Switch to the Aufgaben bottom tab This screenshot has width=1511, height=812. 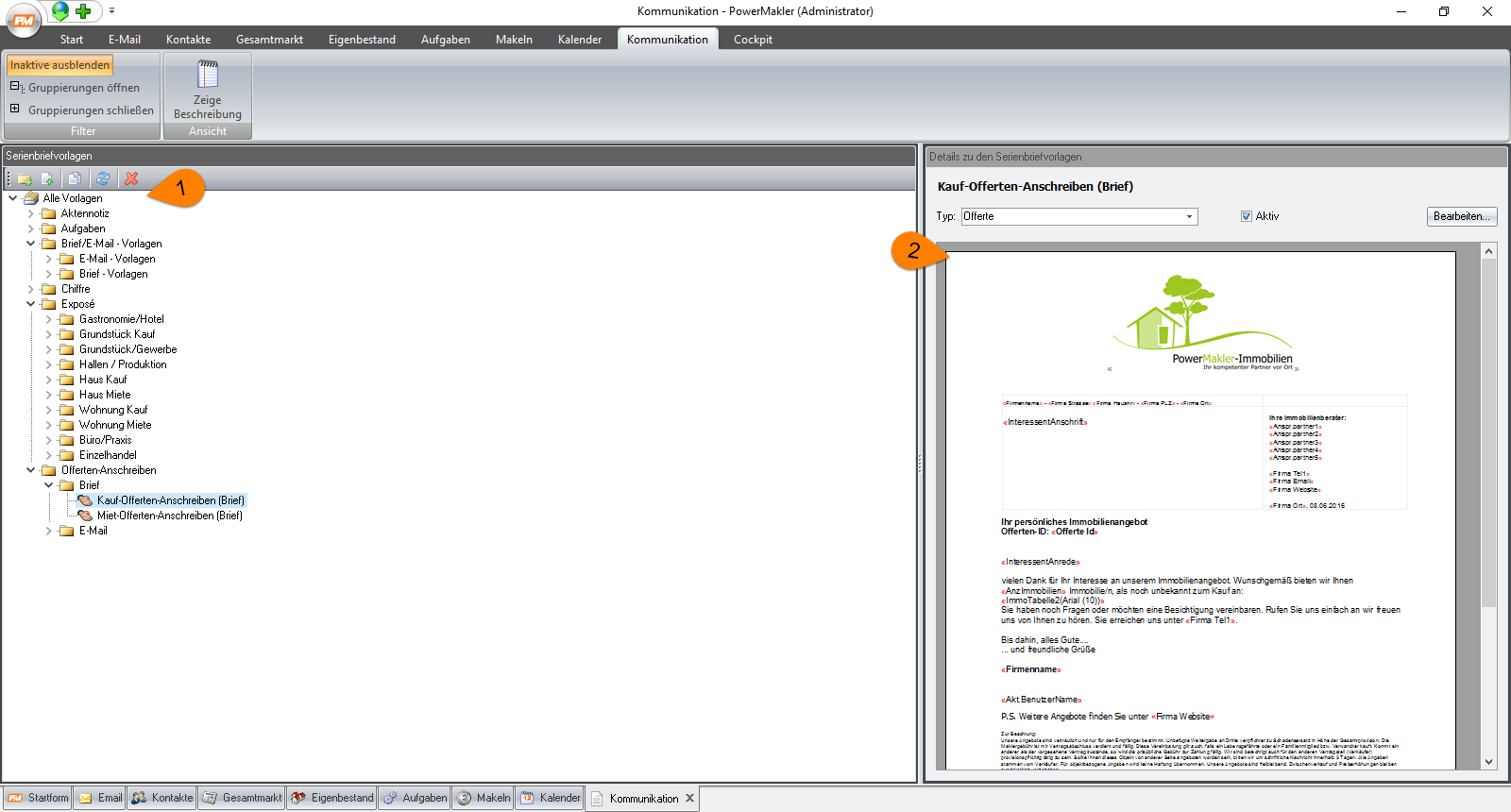pyautogui.click(x=415, y=798)
